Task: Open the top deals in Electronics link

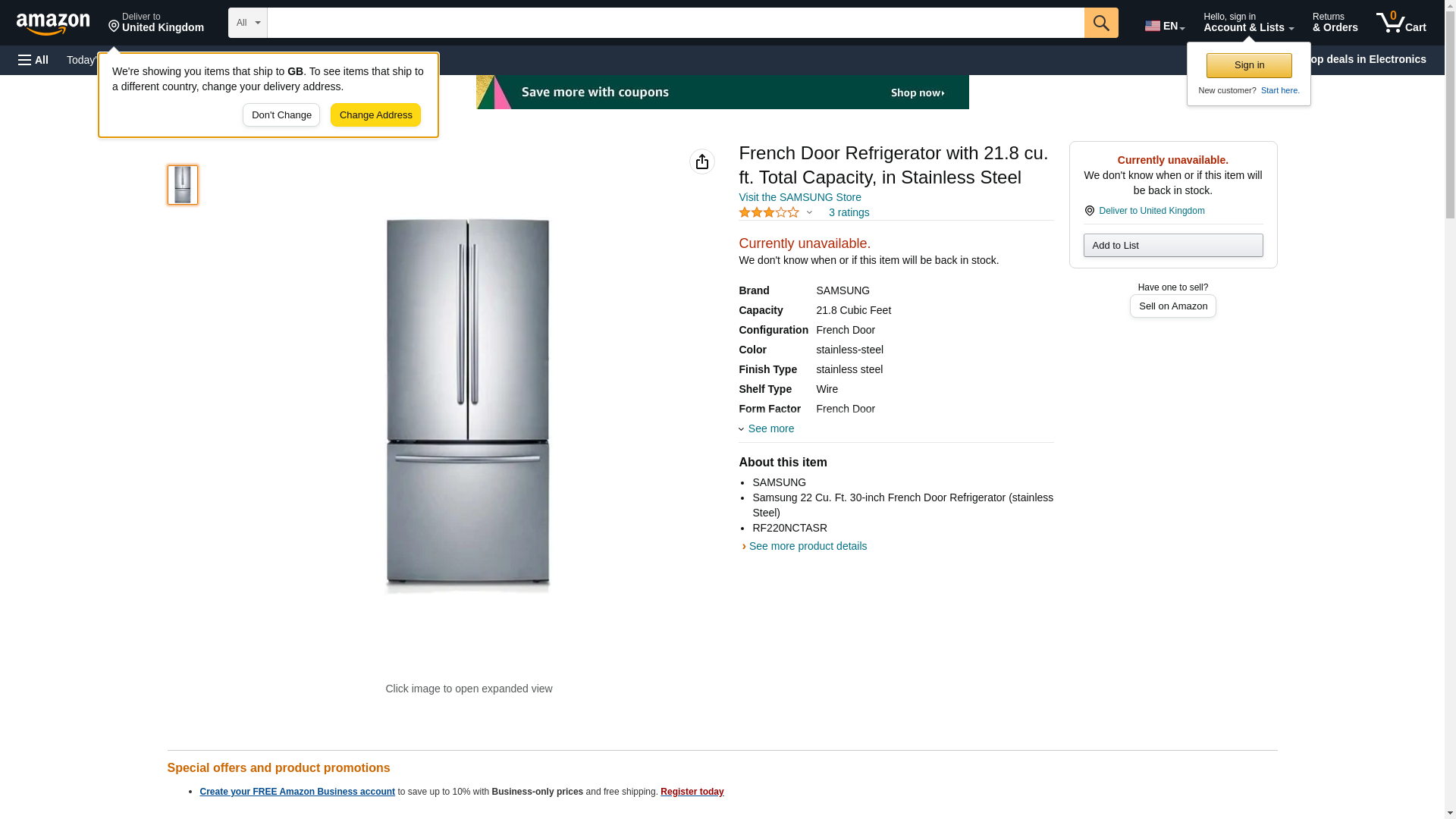Action: tap(1373, 59)
